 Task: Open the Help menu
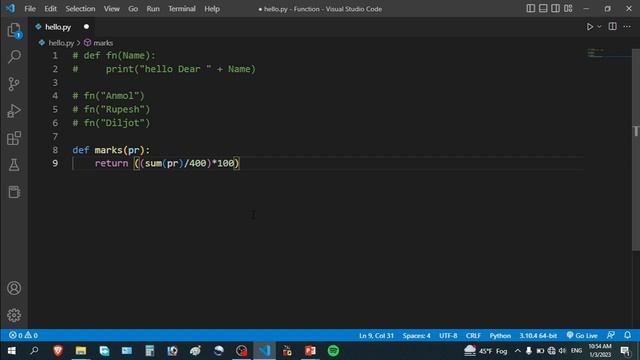[212, 9]
